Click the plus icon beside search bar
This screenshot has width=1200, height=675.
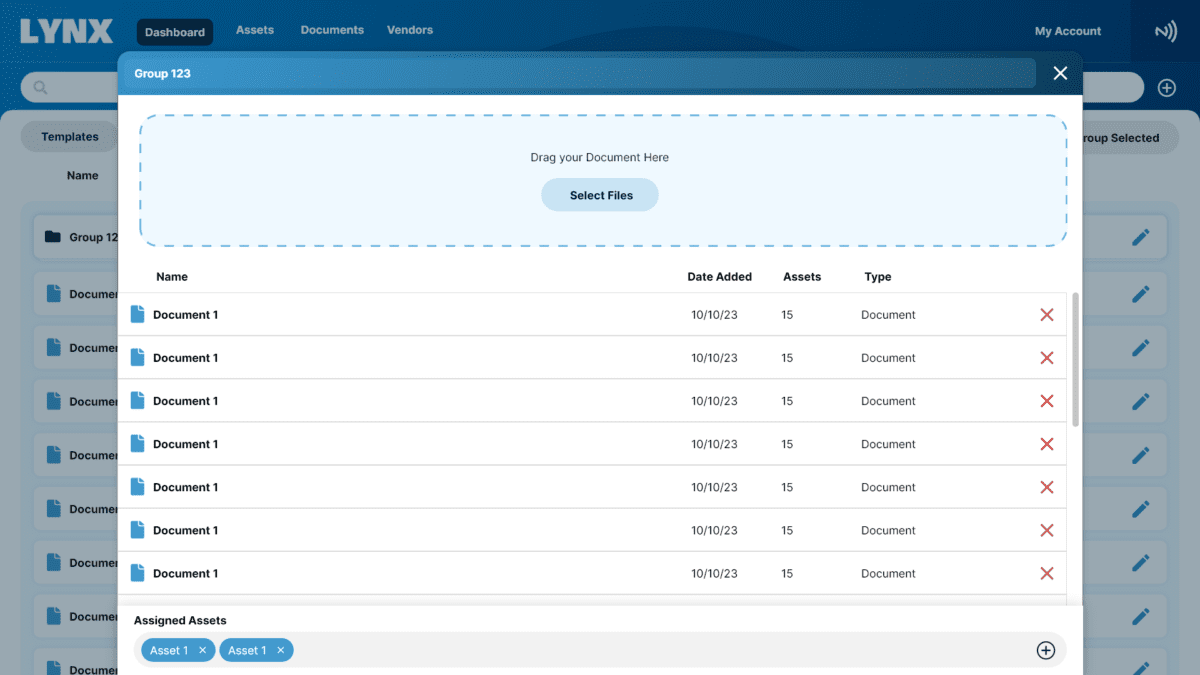coord(1166,88)
